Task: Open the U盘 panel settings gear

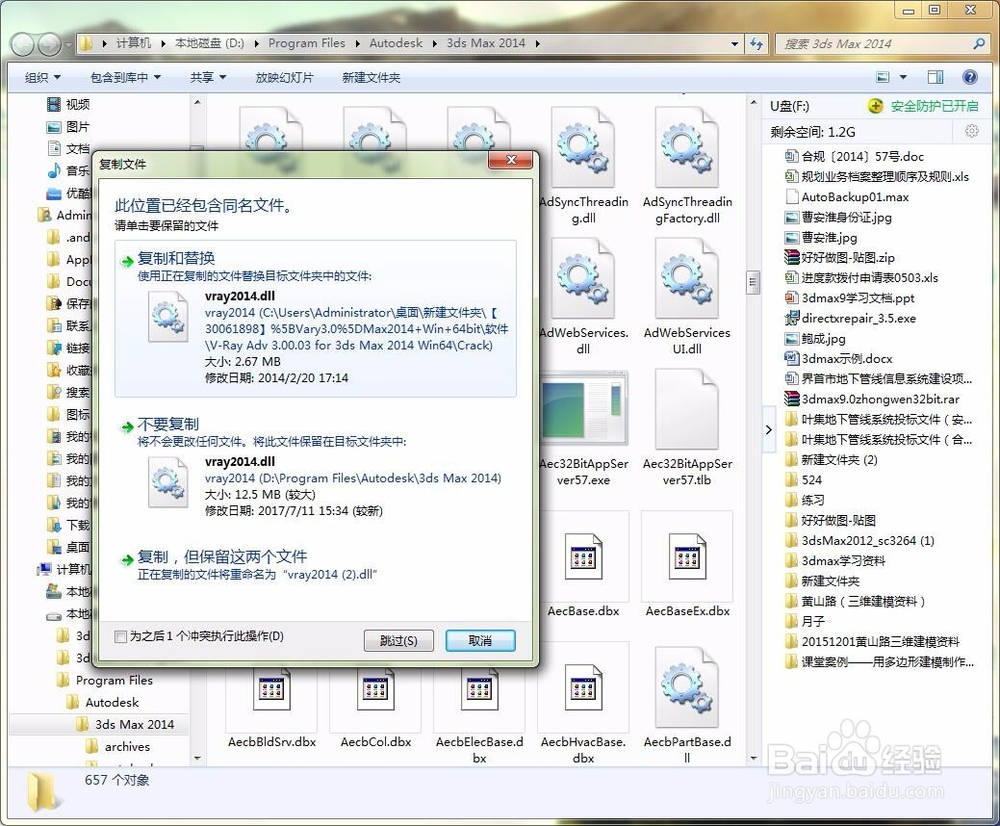Action: pos(971,131)
